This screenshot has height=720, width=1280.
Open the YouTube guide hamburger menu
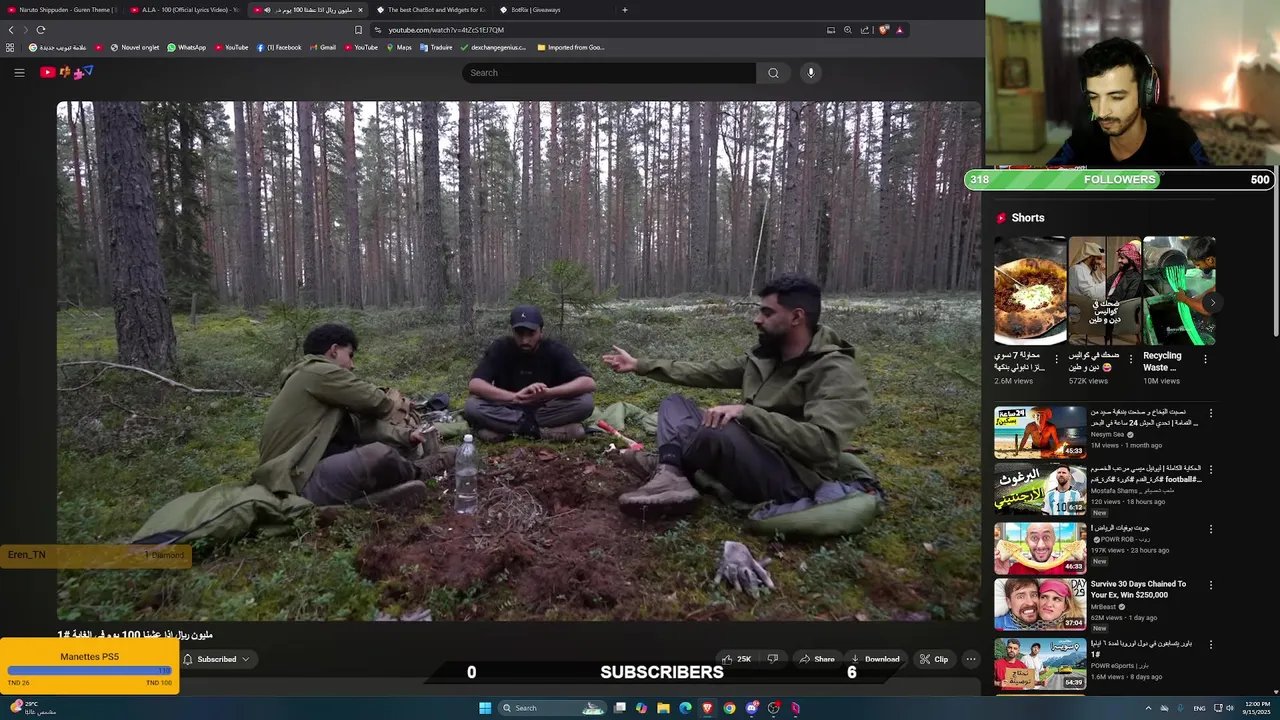[x=19, y=72]
